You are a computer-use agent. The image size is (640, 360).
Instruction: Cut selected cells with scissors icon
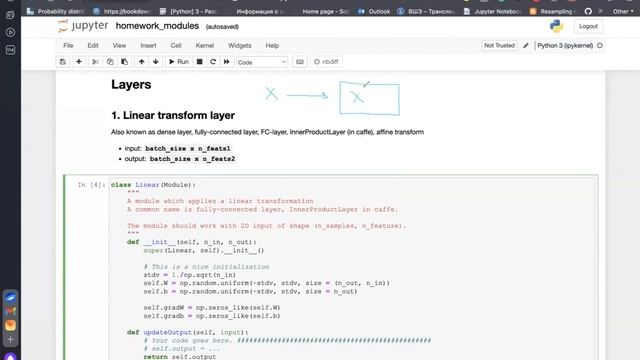coord(95,62)
